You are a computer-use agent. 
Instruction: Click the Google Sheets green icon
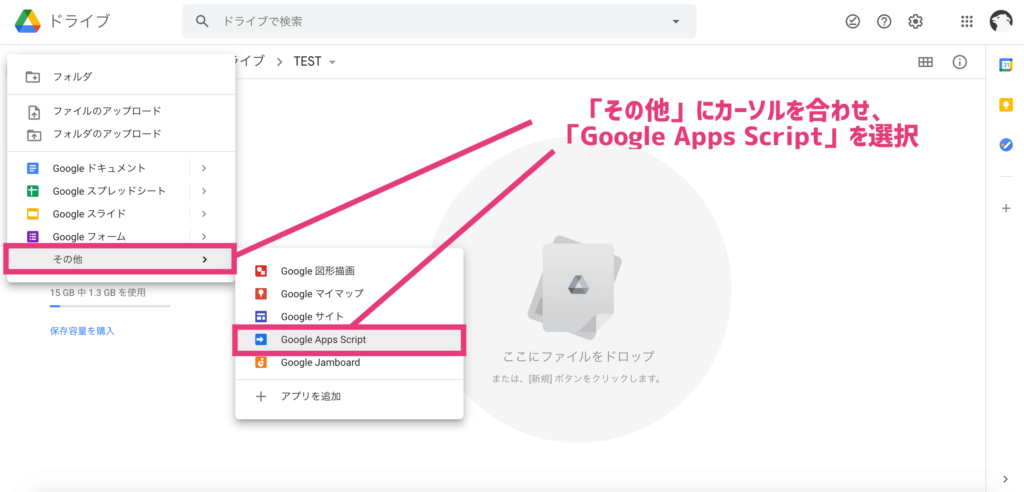tap(33, 191)
